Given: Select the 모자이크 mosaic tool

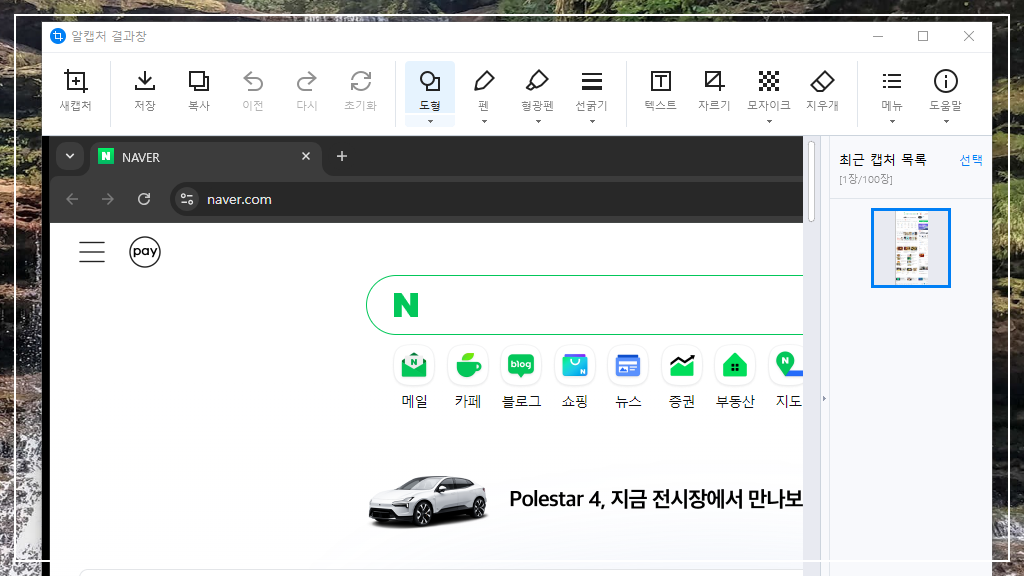Looking at the screenshot, I should pos(769,88).
